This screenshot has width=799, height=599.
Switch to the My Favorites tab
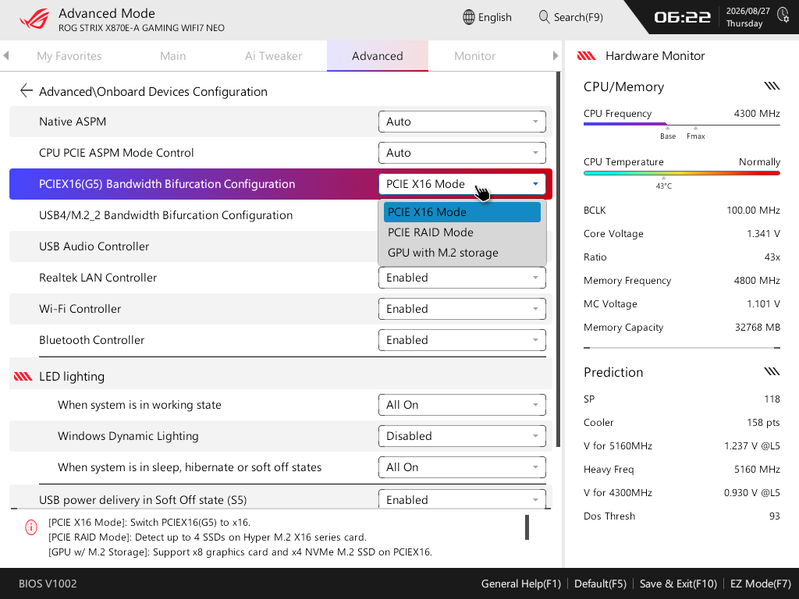pyautogui.click(x=69, y=56)
